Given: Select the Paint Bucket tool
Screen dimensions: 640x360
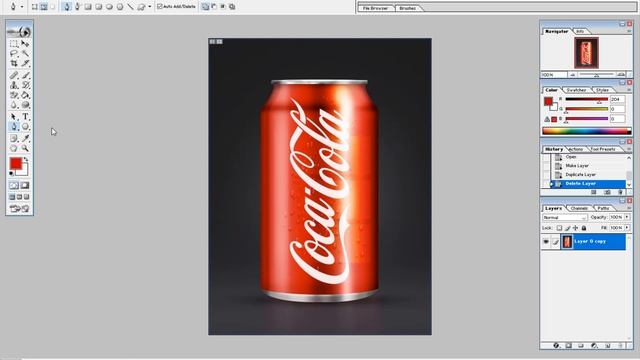Looking at the screenshot, I should 25,95.
